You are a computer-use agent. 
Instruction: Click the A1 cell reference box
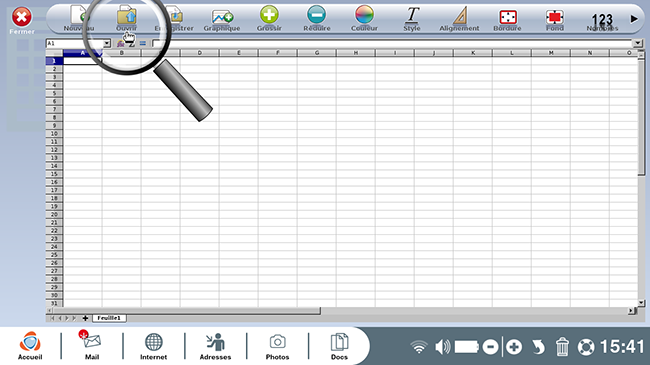tap(75, 43)
